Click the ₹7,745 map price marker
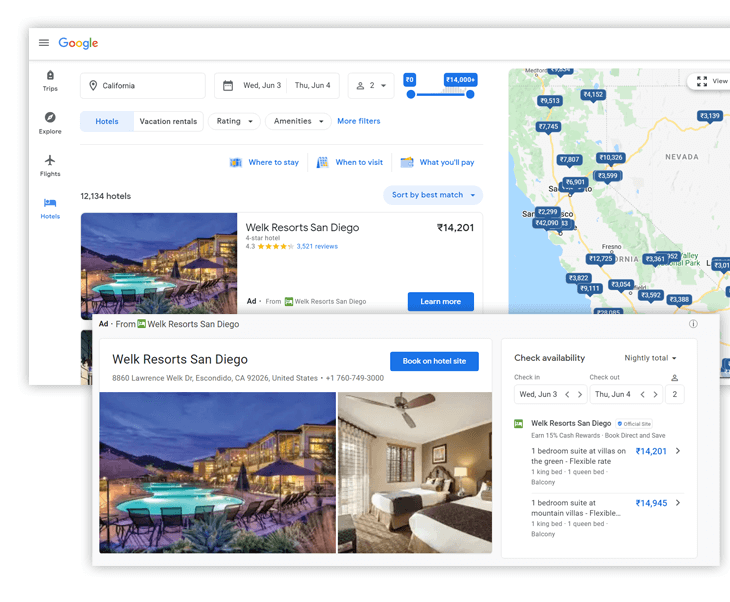 tap(548, 127)
